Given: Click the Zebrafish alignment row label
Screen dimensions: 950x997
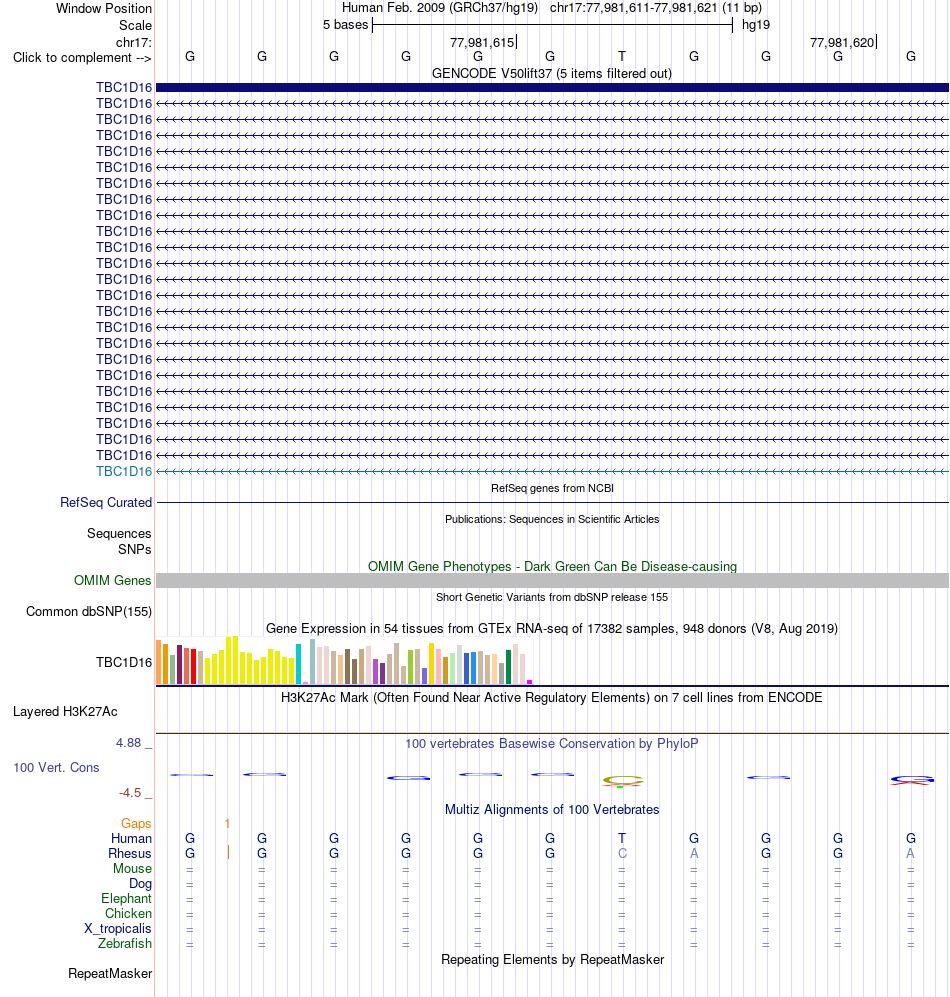Looking at the screenshot, I should pos(125,944).
